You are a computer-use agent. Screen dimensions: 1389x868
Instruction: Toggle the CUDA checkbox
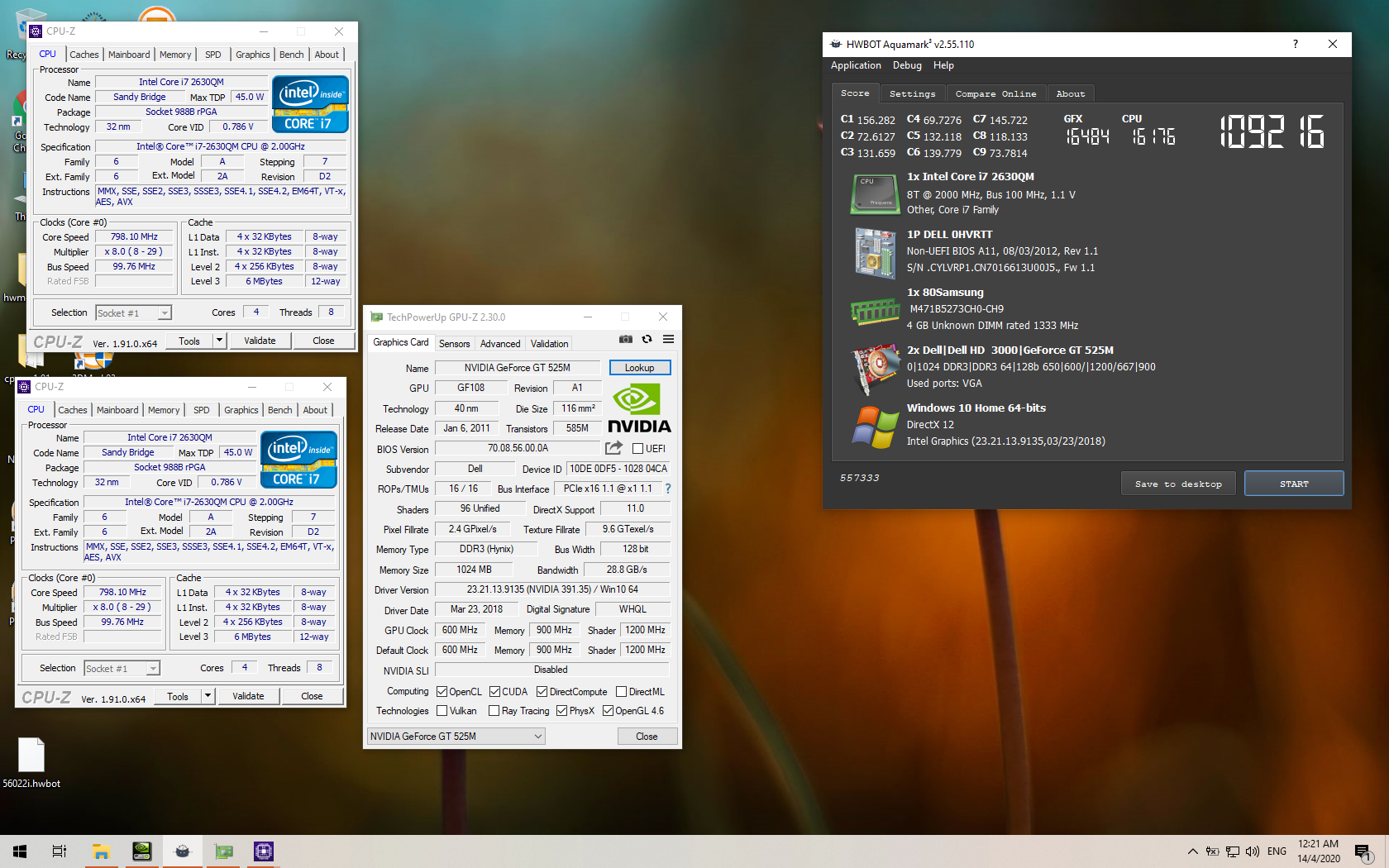pos(494,692)
